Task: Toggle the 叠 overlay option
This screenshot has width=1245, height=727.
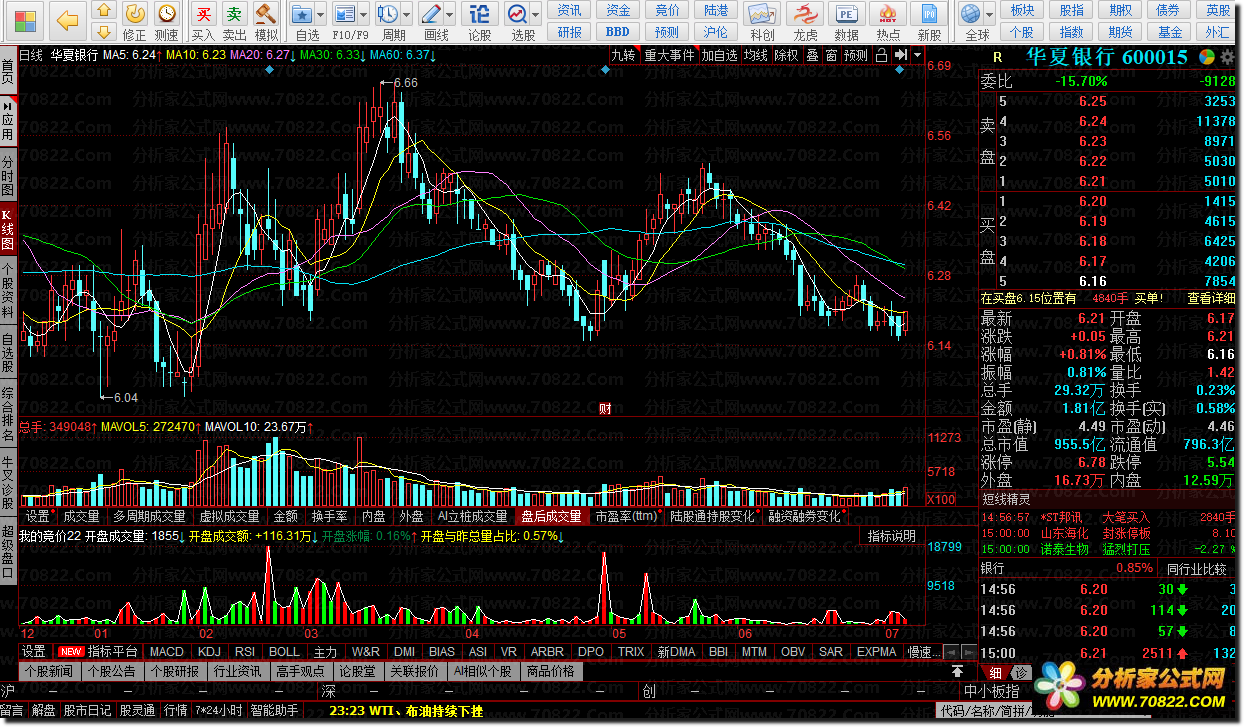Action: point(812,55)
